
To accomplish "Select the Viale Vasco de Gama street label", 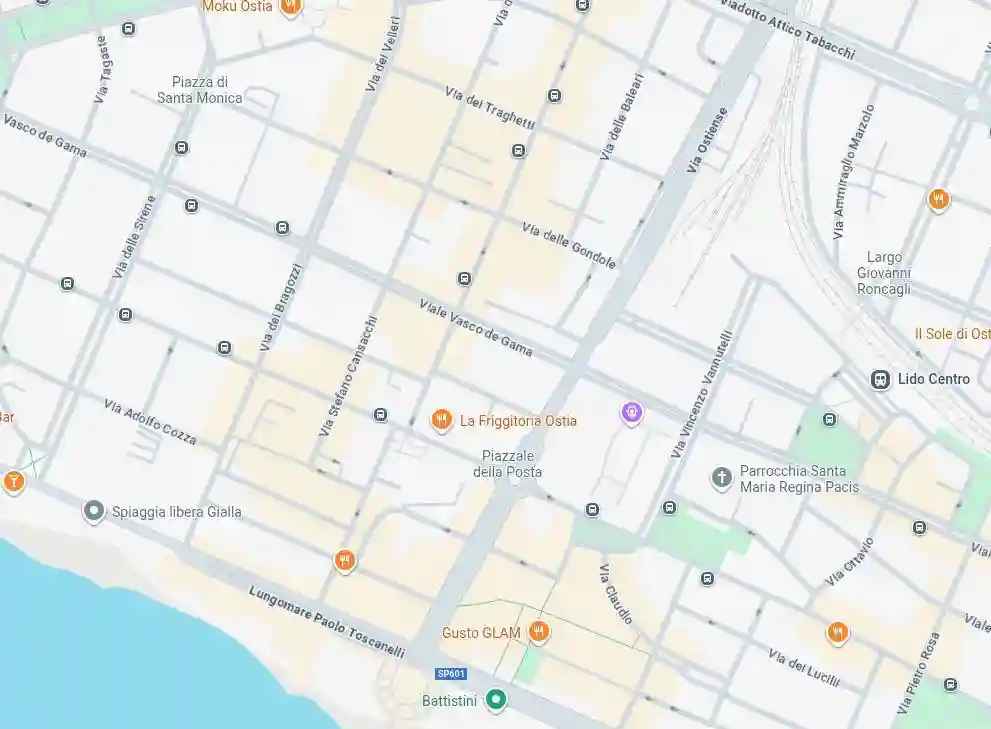I will pos(475,328).
